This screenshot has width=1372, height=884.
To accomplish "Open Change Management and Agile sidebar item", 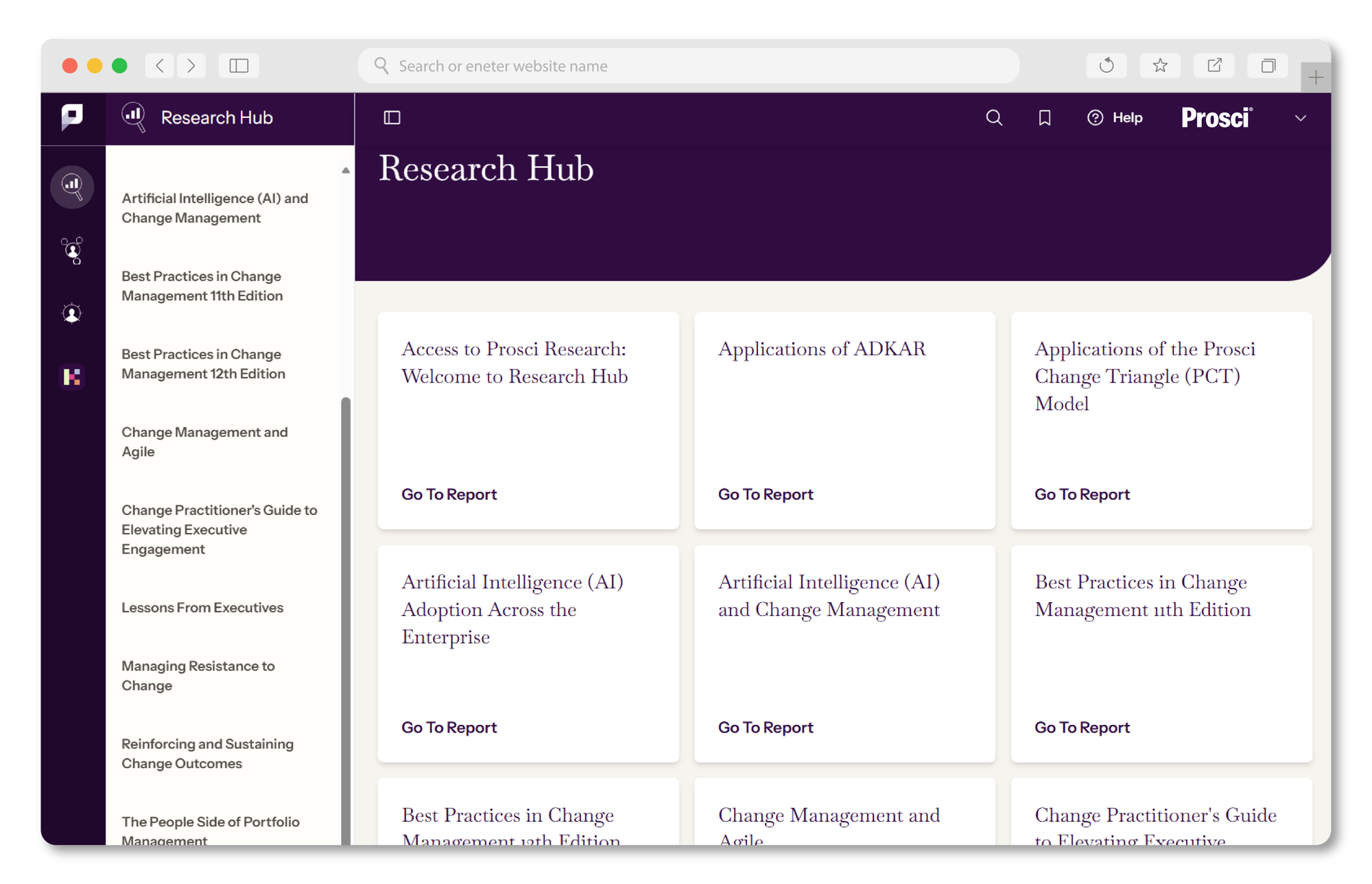I will point(204,442).
